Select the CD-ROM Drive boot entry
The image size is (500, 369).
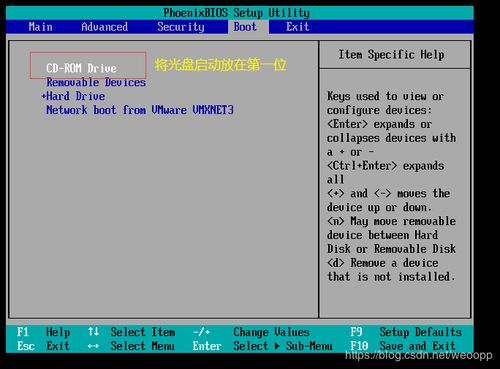click(x=81, y=68)
